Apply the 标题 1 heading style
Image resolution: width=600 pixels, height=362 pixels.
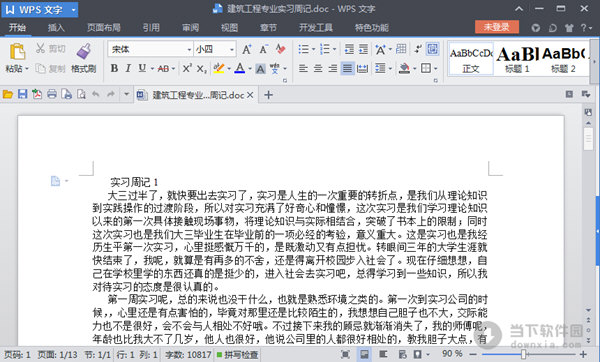(517, 59)
